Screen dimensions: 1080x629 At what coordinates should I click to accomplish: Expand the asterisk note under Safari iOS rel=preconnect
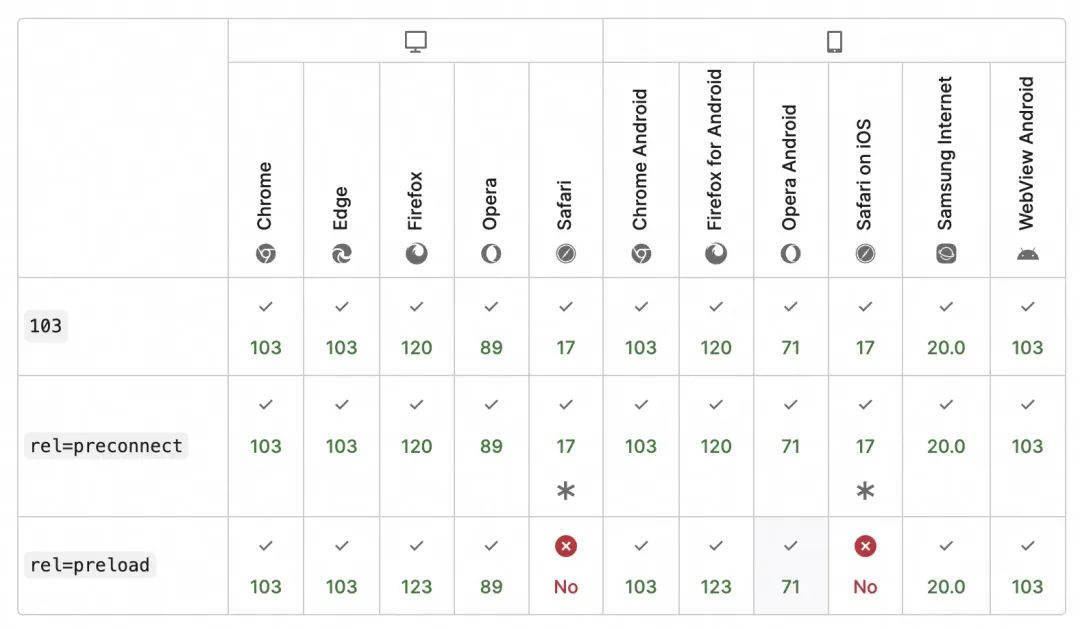(865, 491)
